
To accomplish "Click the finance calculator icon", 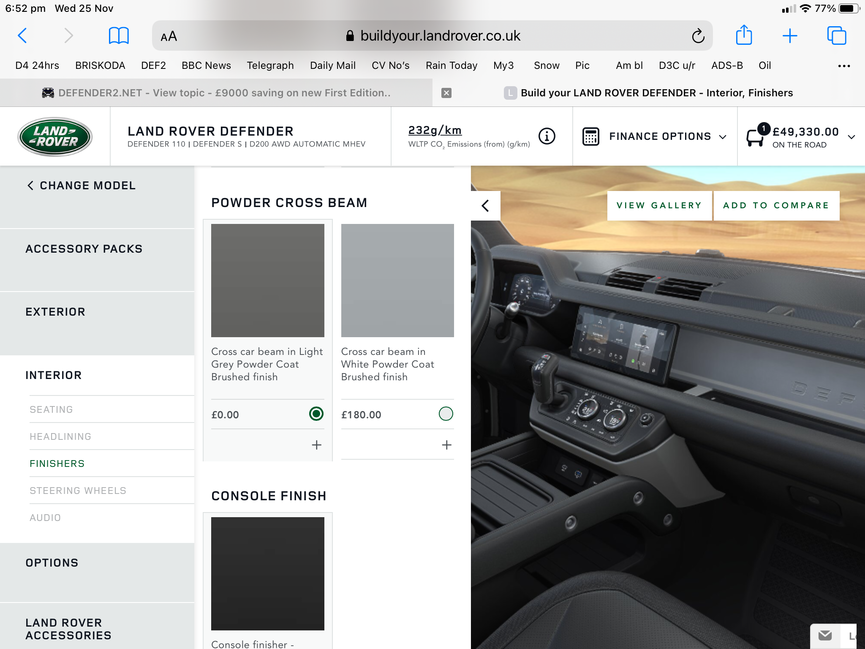I will pos(590,136).
